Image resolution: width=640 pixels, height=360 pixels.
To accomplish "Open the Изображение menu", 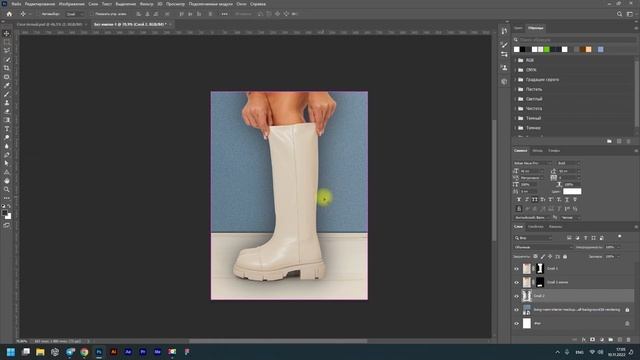I will (71, 4).
